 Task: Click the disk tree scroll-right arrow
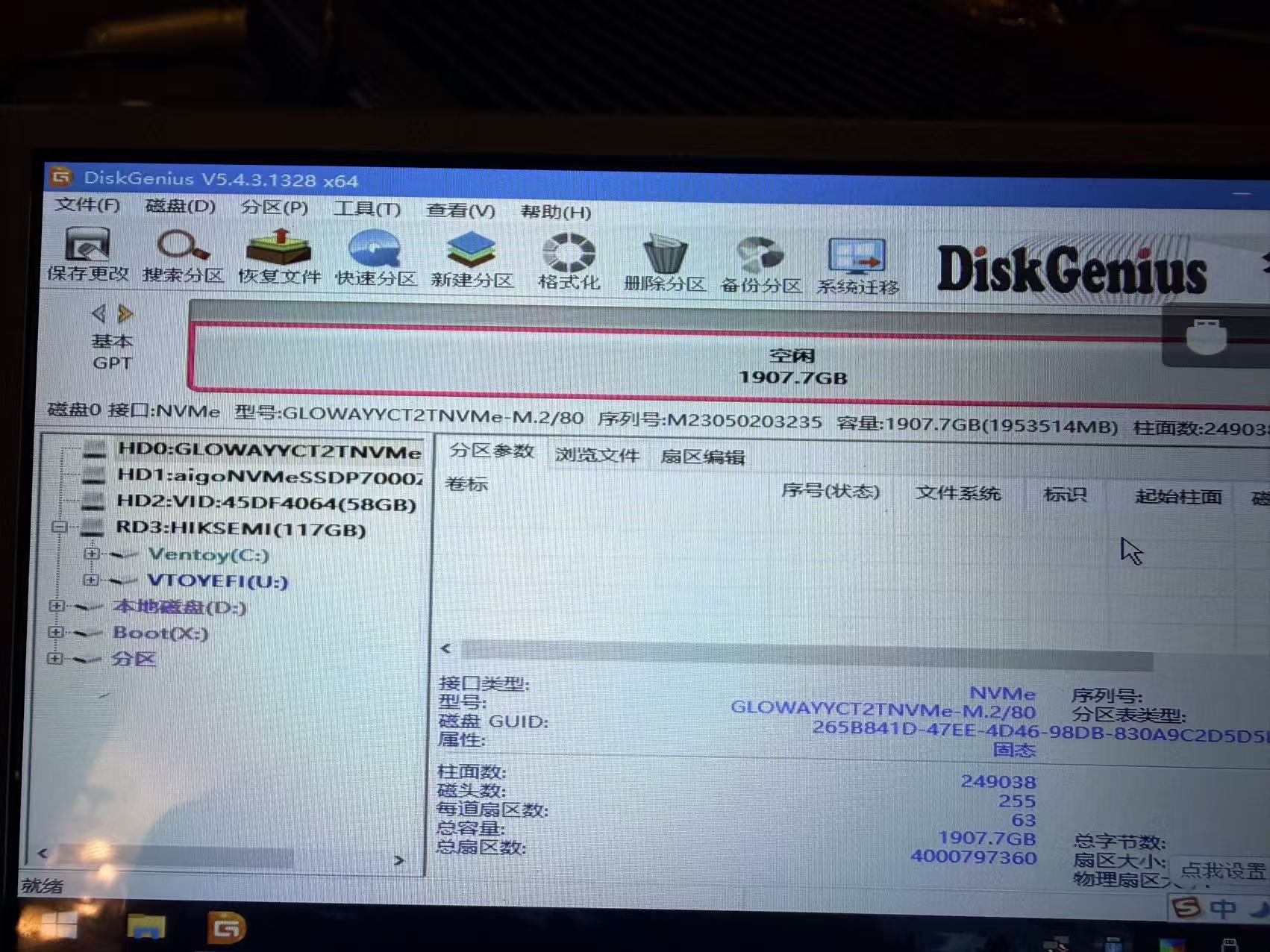pyautogui.click(x=399, y=860)
